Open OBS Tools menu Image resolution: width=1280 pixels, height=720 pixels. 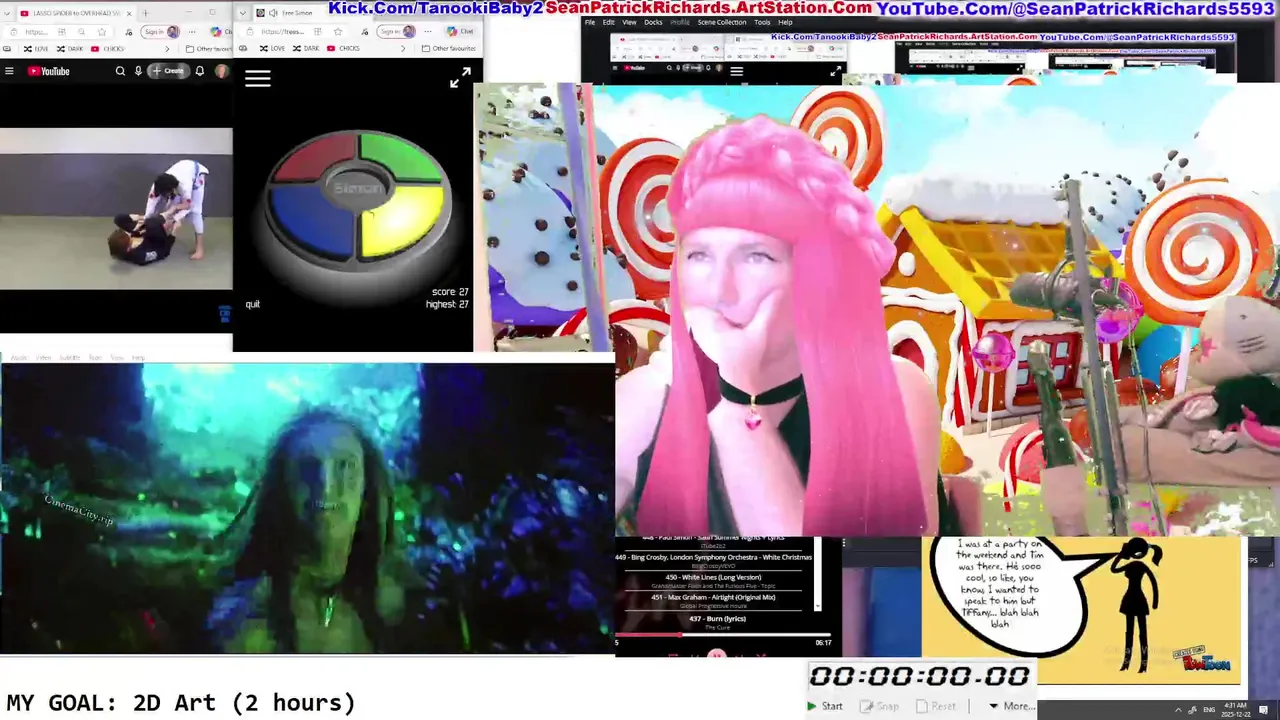pos(762,22)
